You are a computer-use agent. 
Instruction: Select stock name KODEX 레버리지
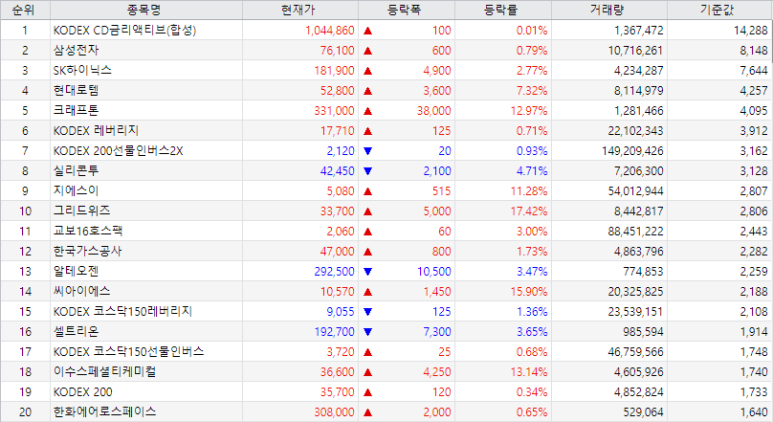[x=96, y=131]
